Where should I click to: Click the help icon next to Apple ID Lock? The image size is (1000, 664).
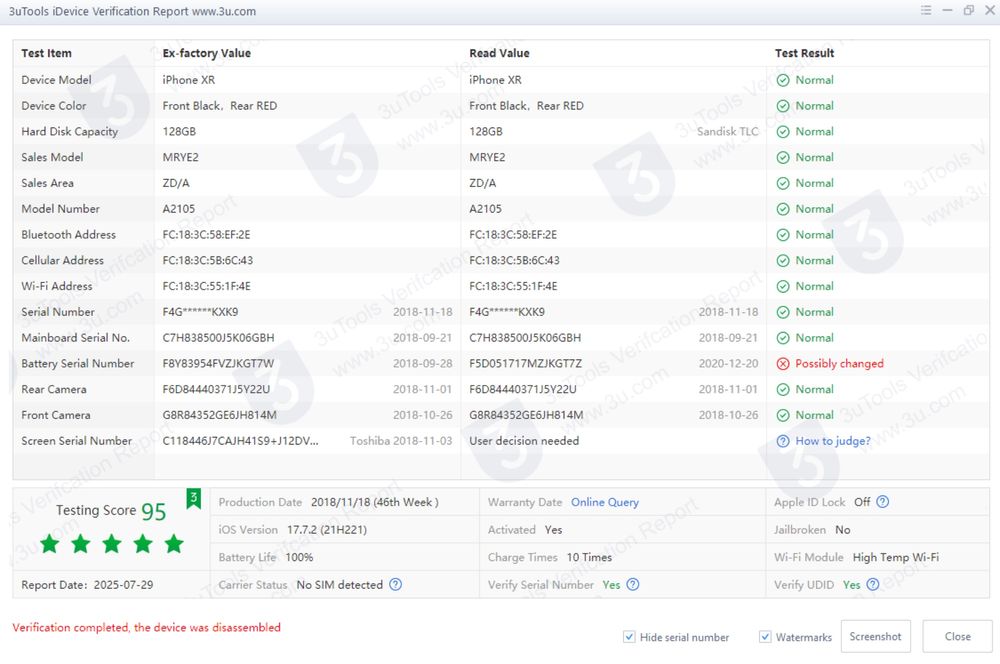(x=883, y=502)
